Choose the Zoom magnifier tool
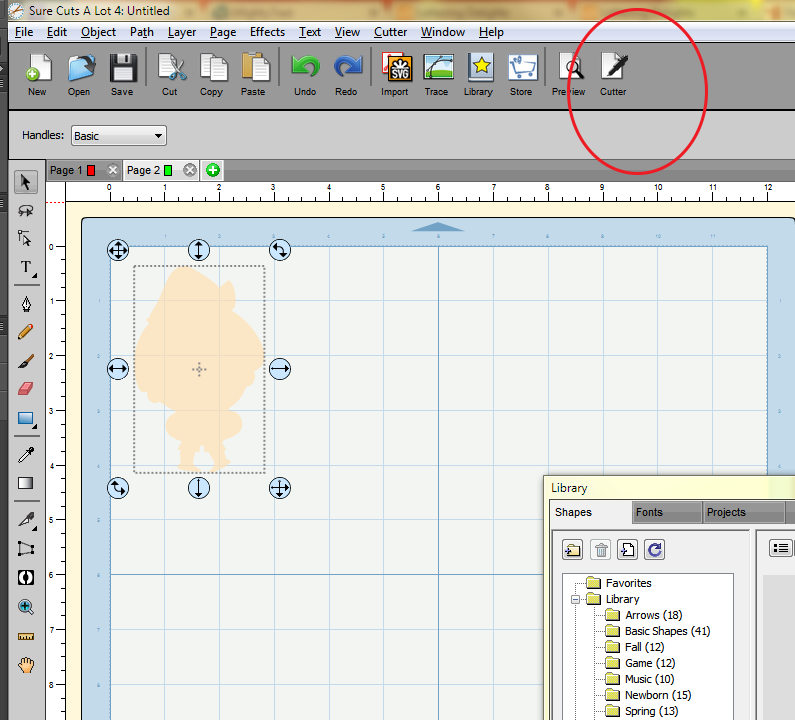The width and height of the screenshot is (795, 720). click(26, 606)
